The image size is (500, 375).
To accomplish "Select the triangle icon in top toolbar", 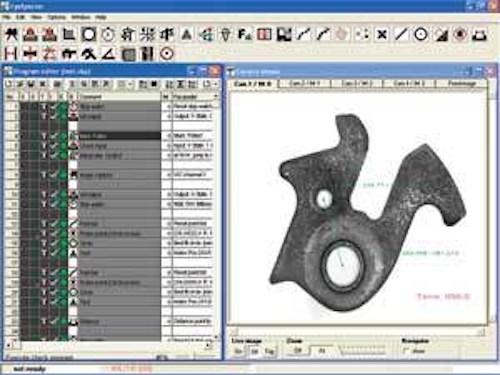I will (x=186, y=34).
